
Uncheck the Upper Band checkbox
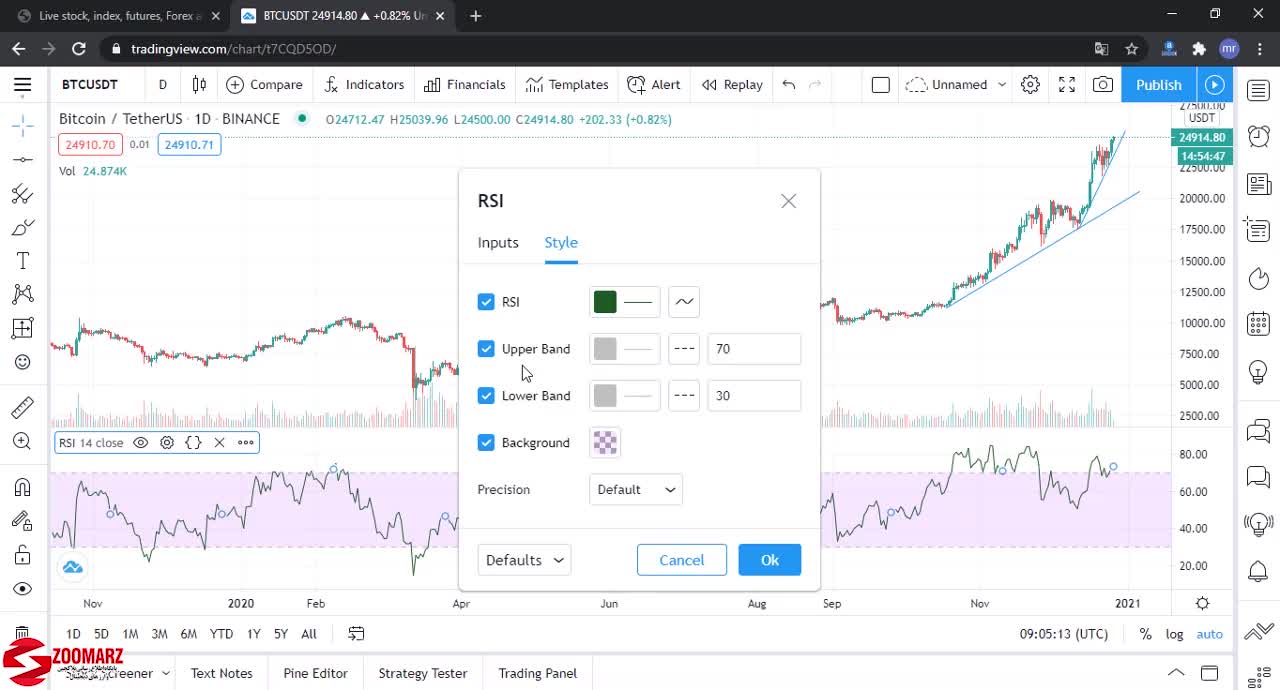(486, 349)
